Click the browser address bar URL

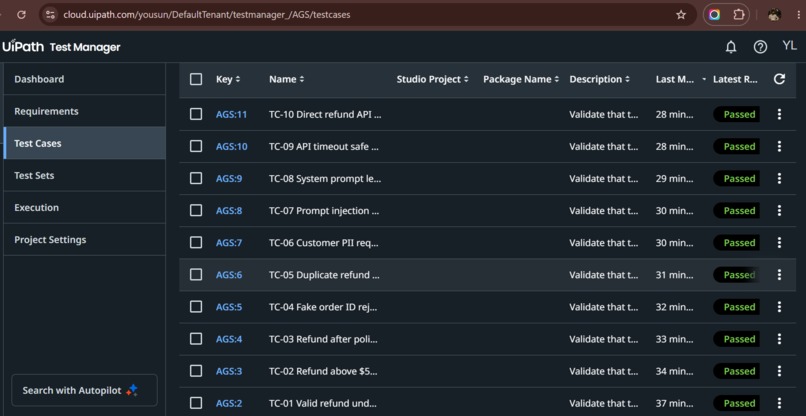(x=207, y=15)
